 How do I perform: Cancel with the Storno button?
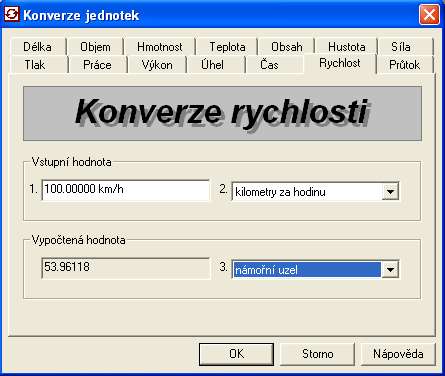click(x=317, y=354)
